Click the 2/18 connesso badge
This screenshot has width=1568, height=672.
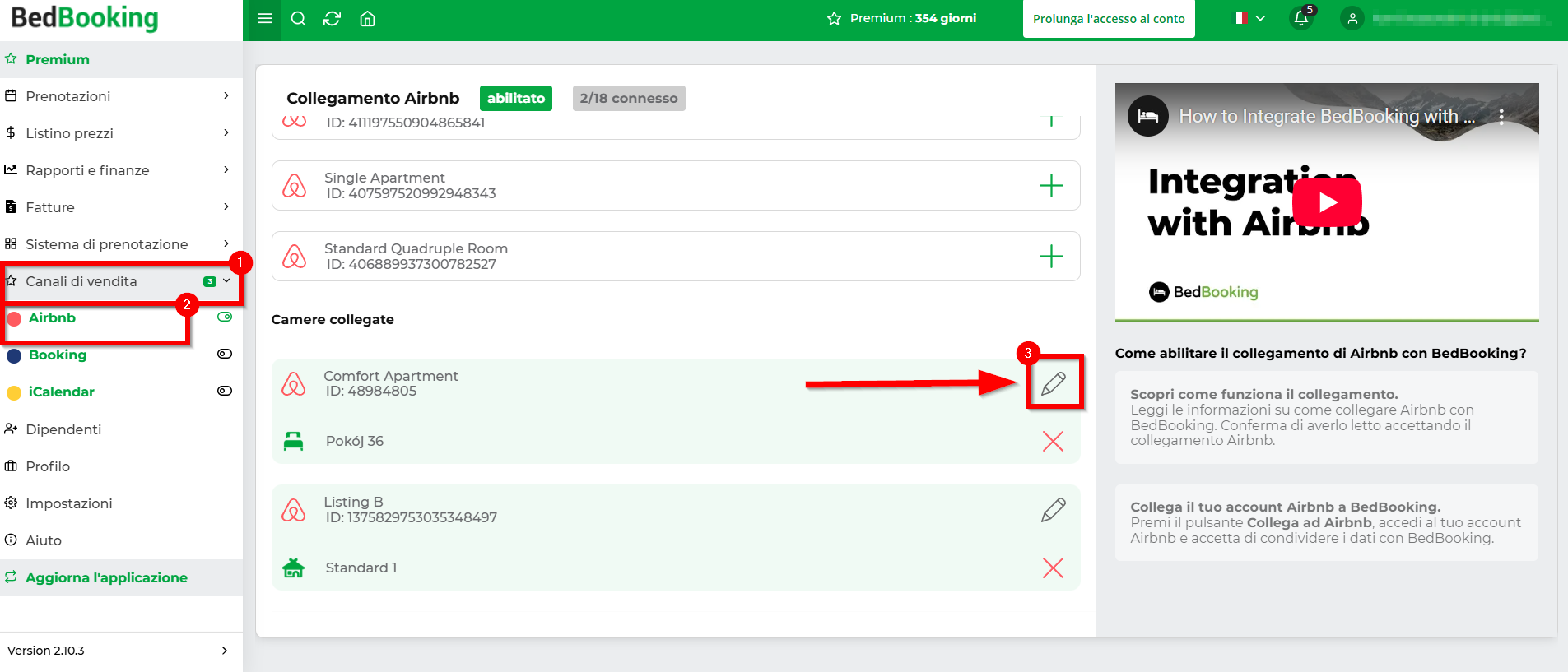[629, 98]
